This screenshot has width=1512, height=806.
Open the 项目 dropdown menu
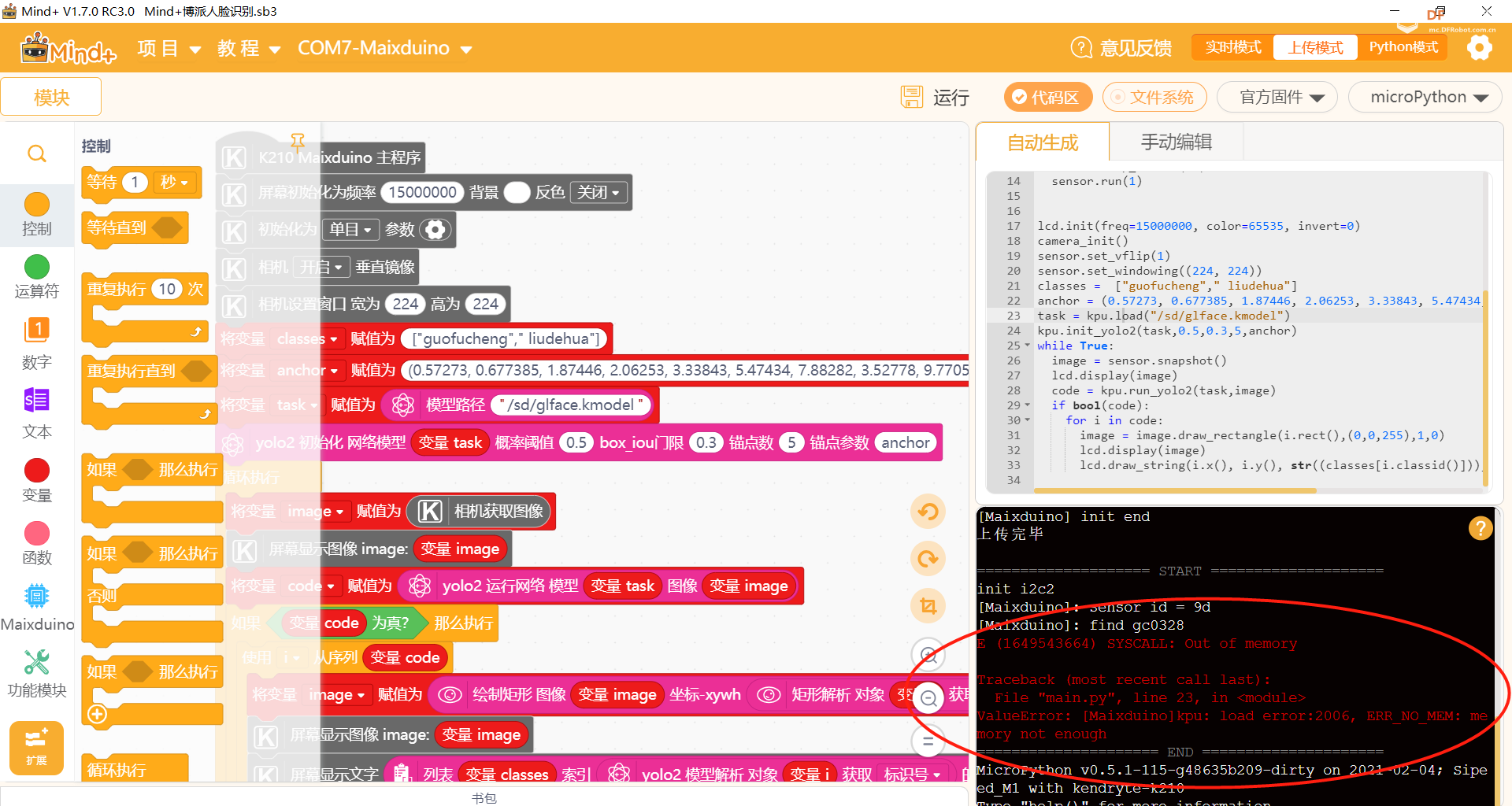click(169, 48)
